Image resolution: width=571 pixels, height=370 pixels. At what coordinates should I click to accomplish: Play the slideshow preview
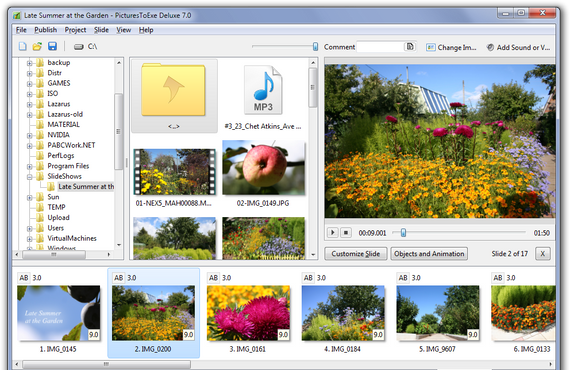tap(332, 232)
